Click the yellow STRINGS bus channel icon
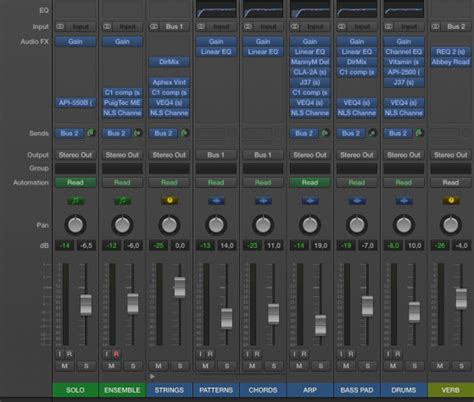Viewport: 474px width, 402px height. 169,201
